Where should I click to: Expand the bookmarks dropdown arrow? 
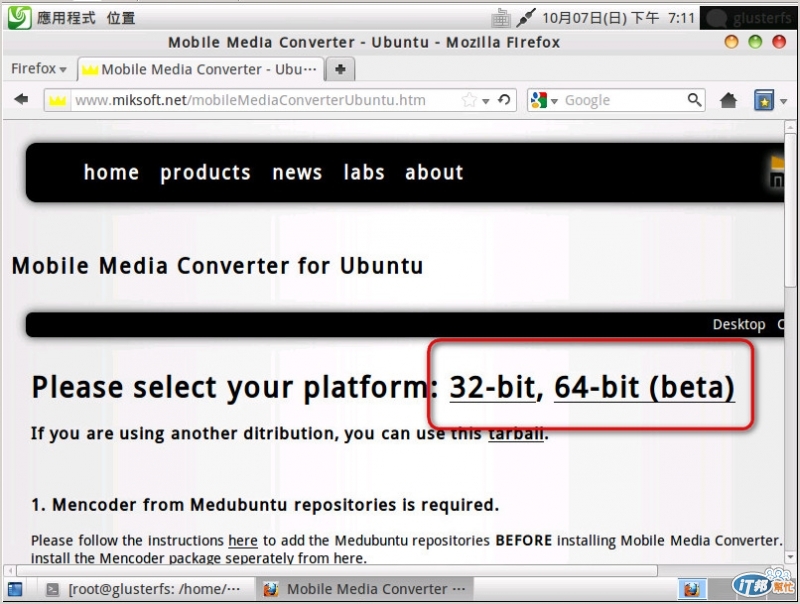[x=784, y=101]
